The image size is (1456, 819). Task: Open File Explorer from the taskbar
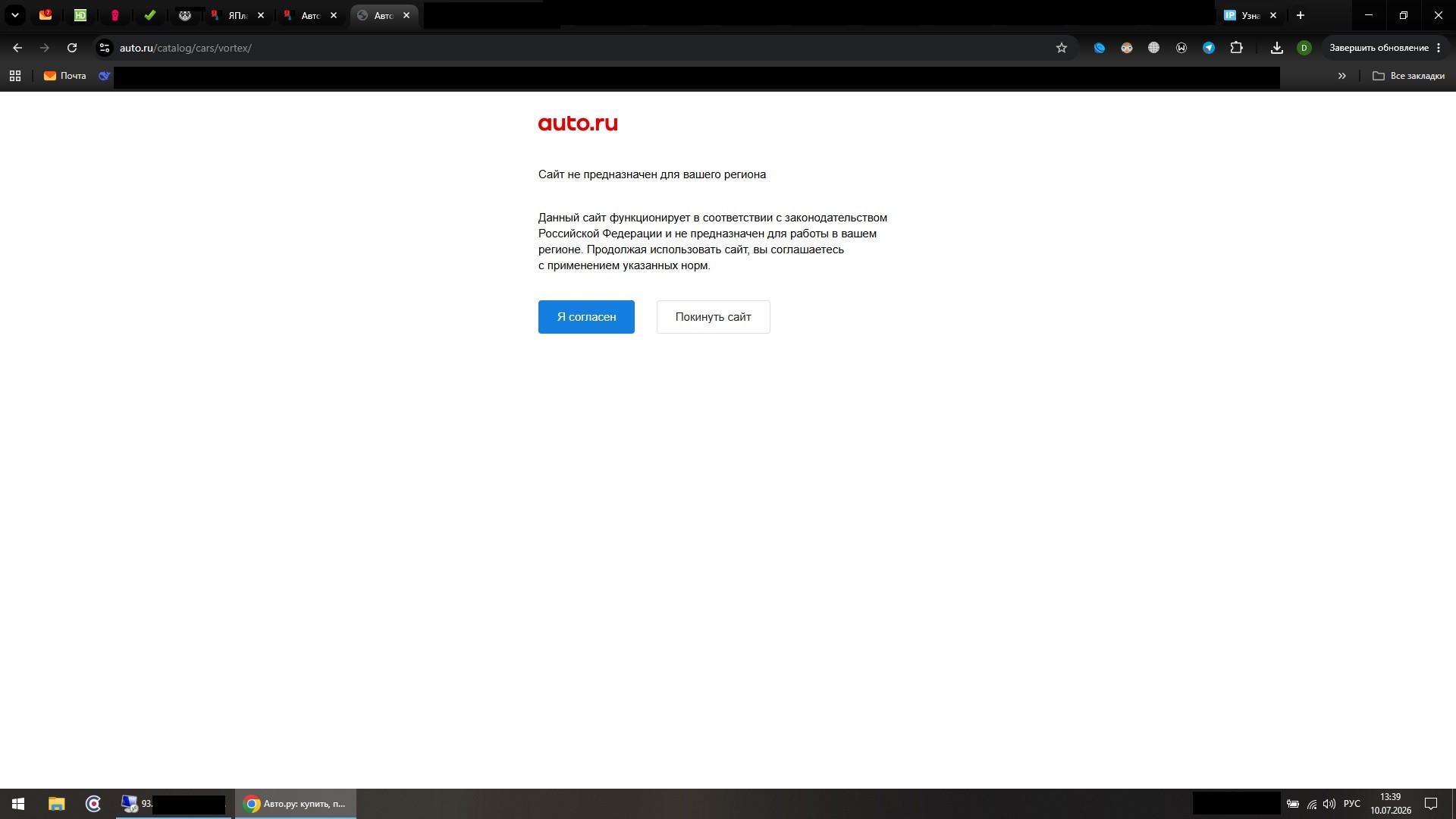(x=57, y=804)
